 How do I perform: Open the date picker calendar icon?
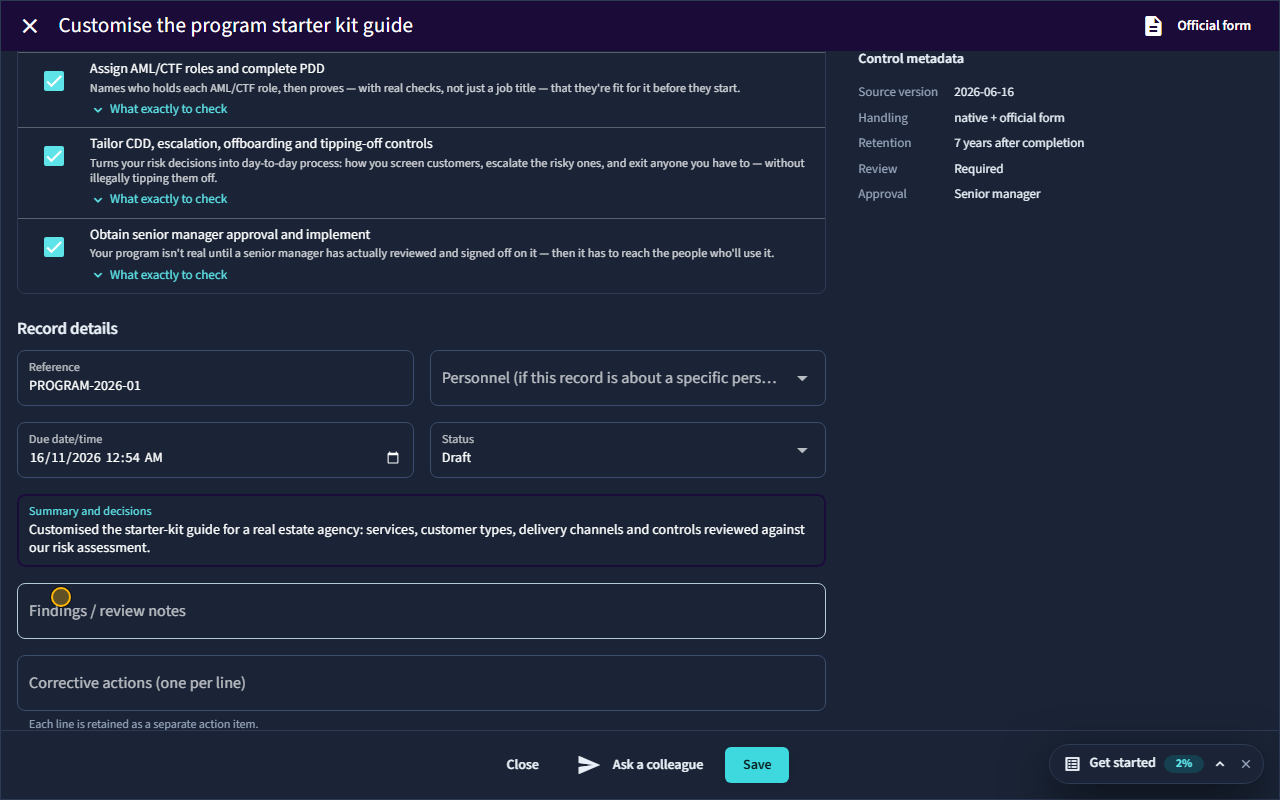pos(393,458)
